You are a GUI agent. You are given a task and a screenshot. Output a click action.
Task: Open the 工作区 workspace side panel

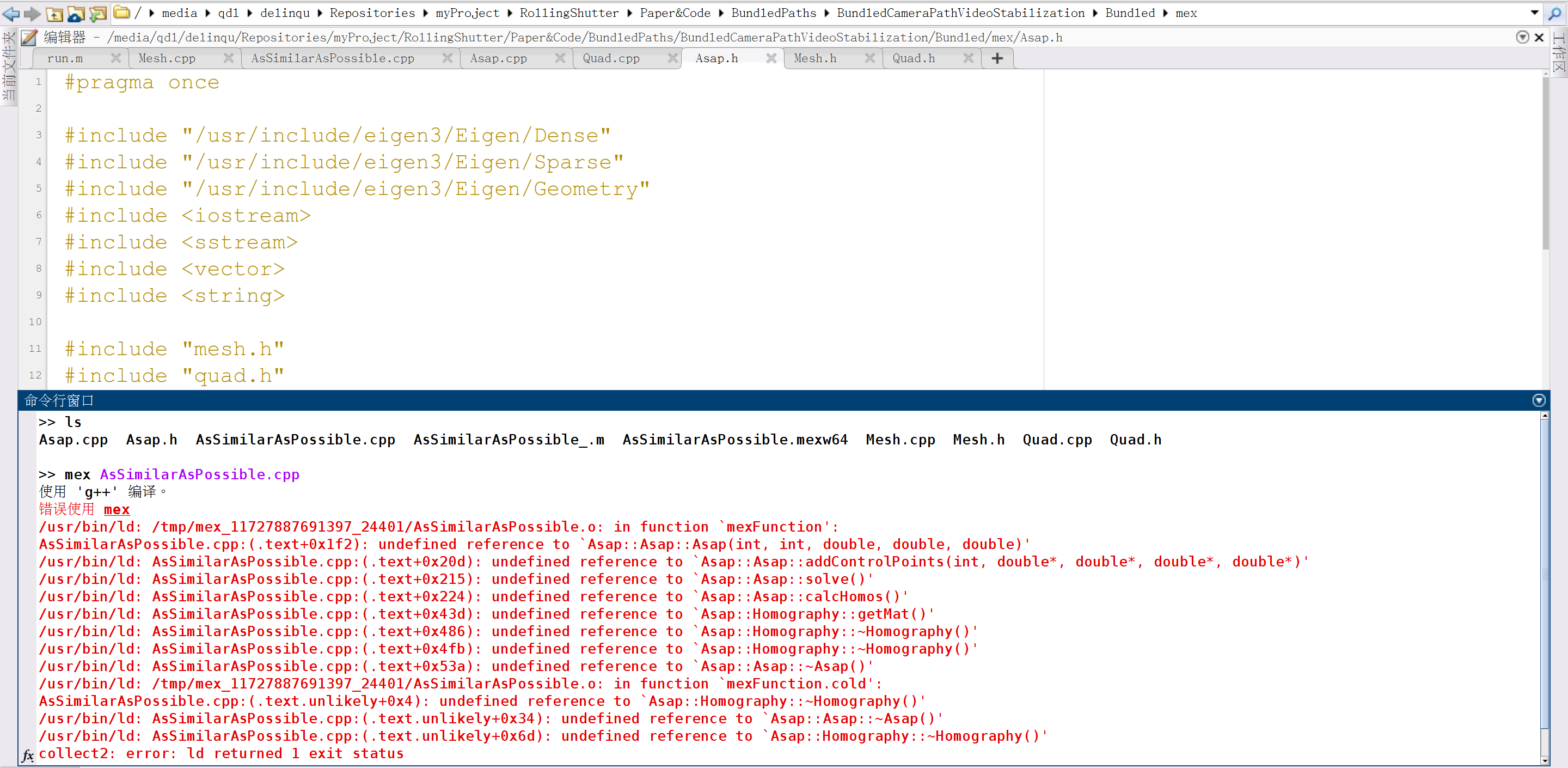pyautogui.click(x=1559, y=53)
